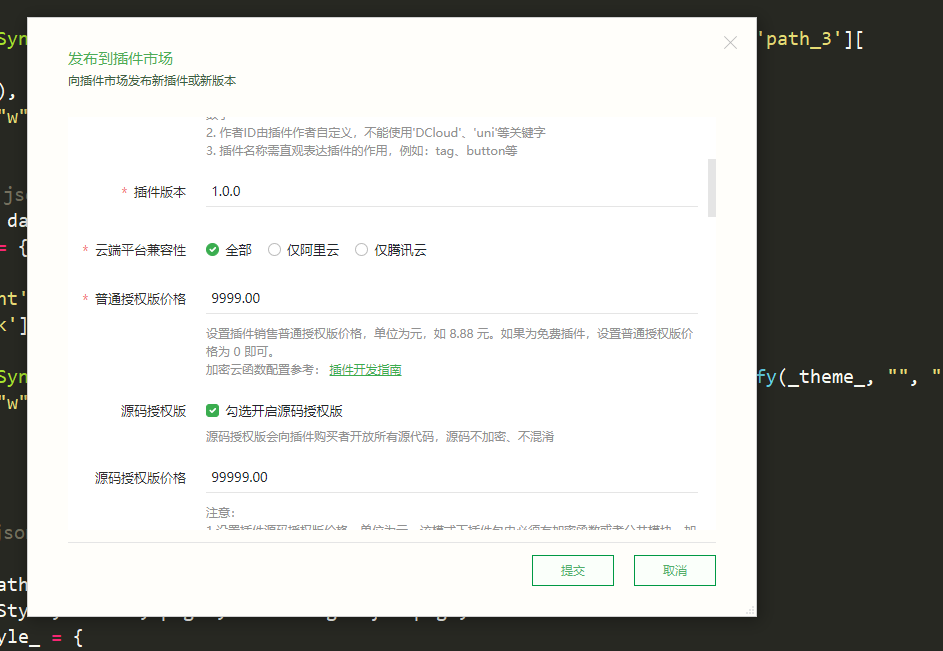943x651 pixels.
Task: Click the 插件名称需直观表达插件的作用 note line
Action: pyautogui.click(x=361, y=151)
